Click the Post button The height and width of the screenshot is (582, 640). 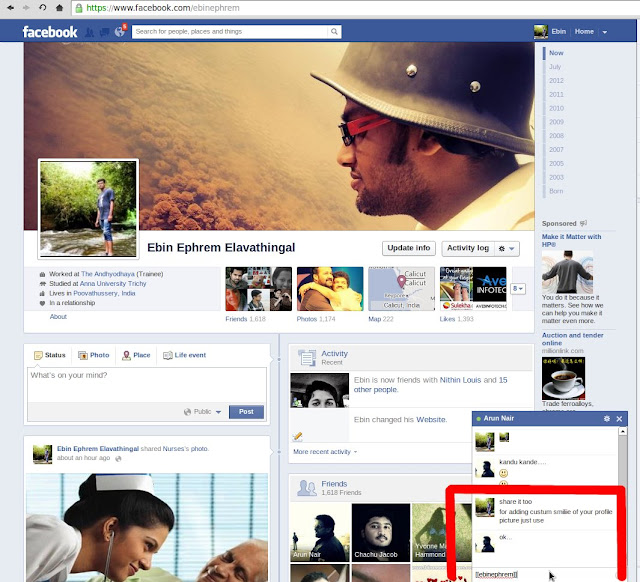click(x=246, y=412)
